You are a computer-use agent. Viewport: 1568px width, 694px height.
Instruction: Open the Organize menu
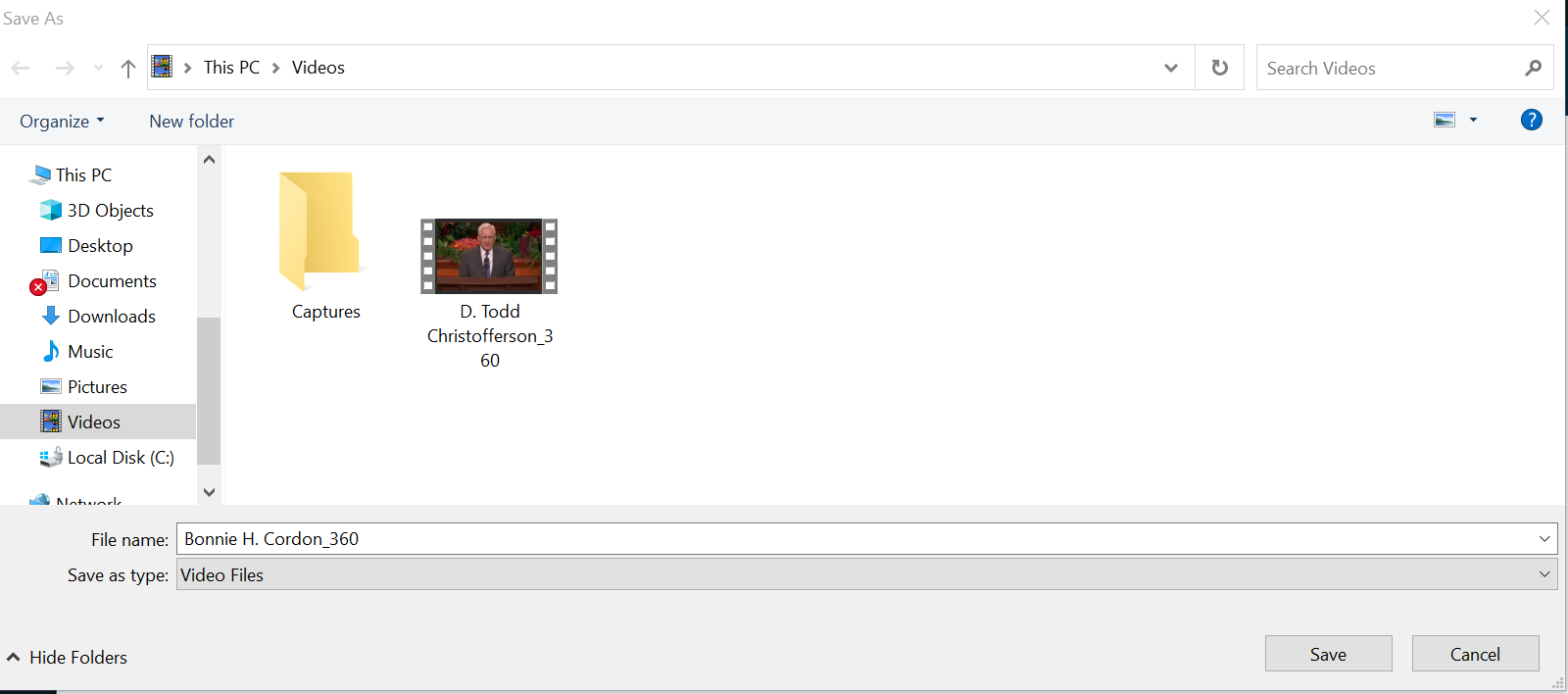tap(62, 122)
